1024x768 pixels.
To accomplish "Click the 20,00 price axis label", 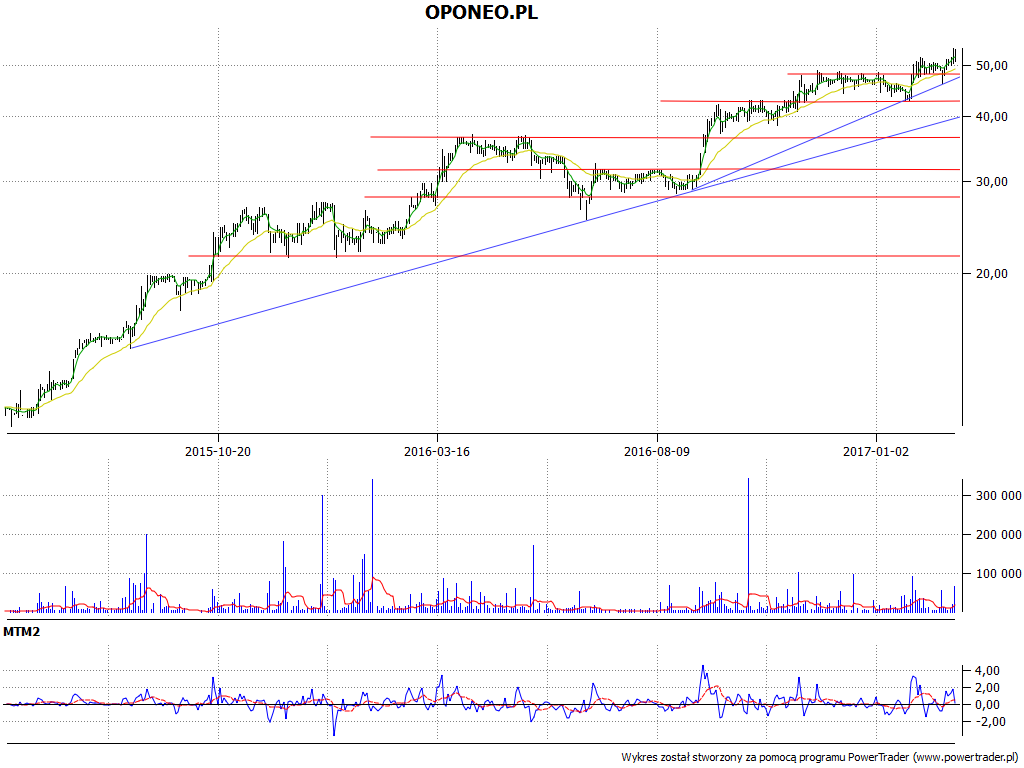I will click(991, 274).
